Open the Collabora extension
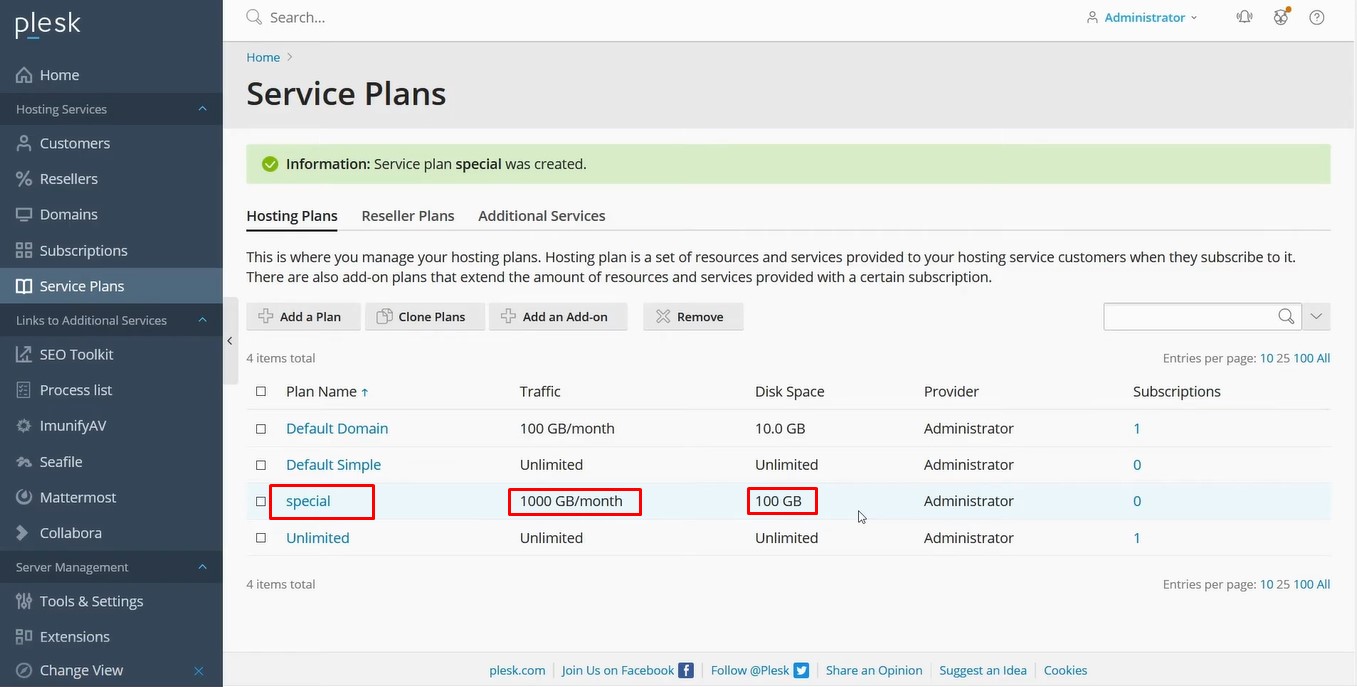This screenshot has width=1357, height=687. [x=69, y=532]
